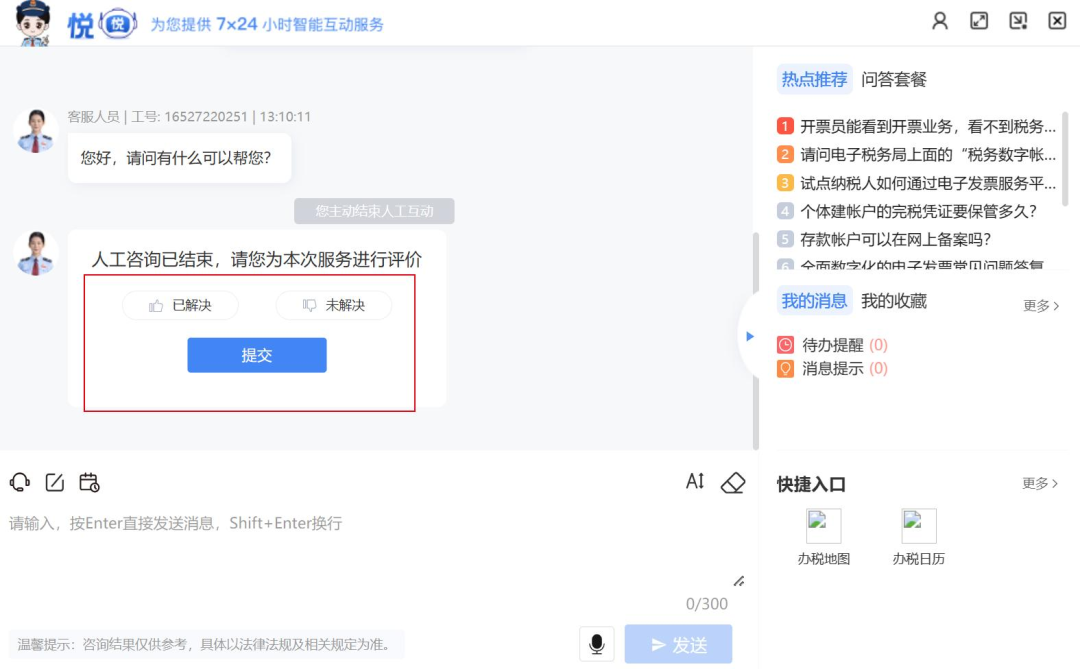This screenshot has height=669, width=1080.
Task: Open hot question 2 about 税务数字帐
Action: [916, 154]
